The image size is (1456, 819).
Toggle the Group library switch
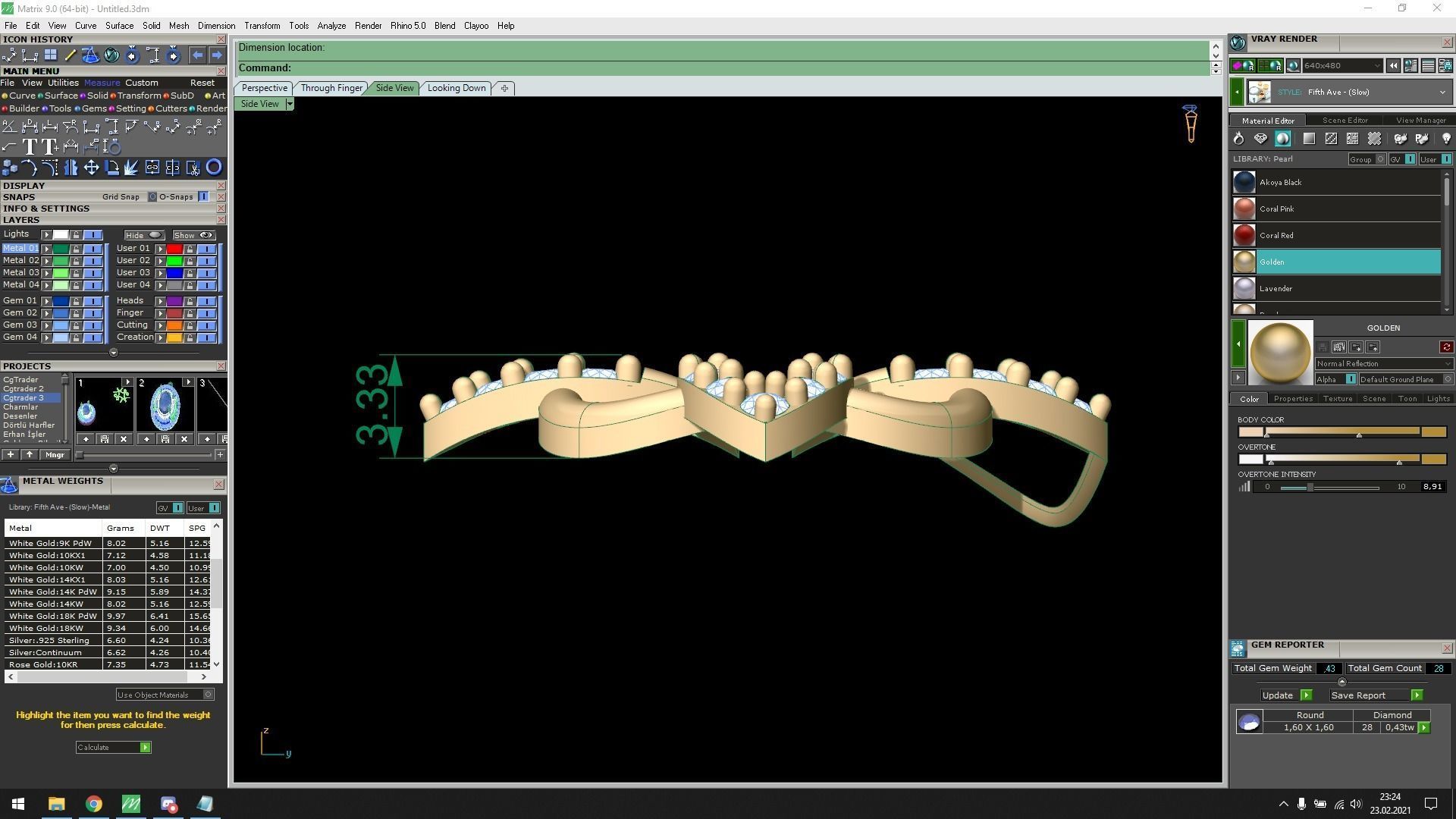(x=1380, y=159)
